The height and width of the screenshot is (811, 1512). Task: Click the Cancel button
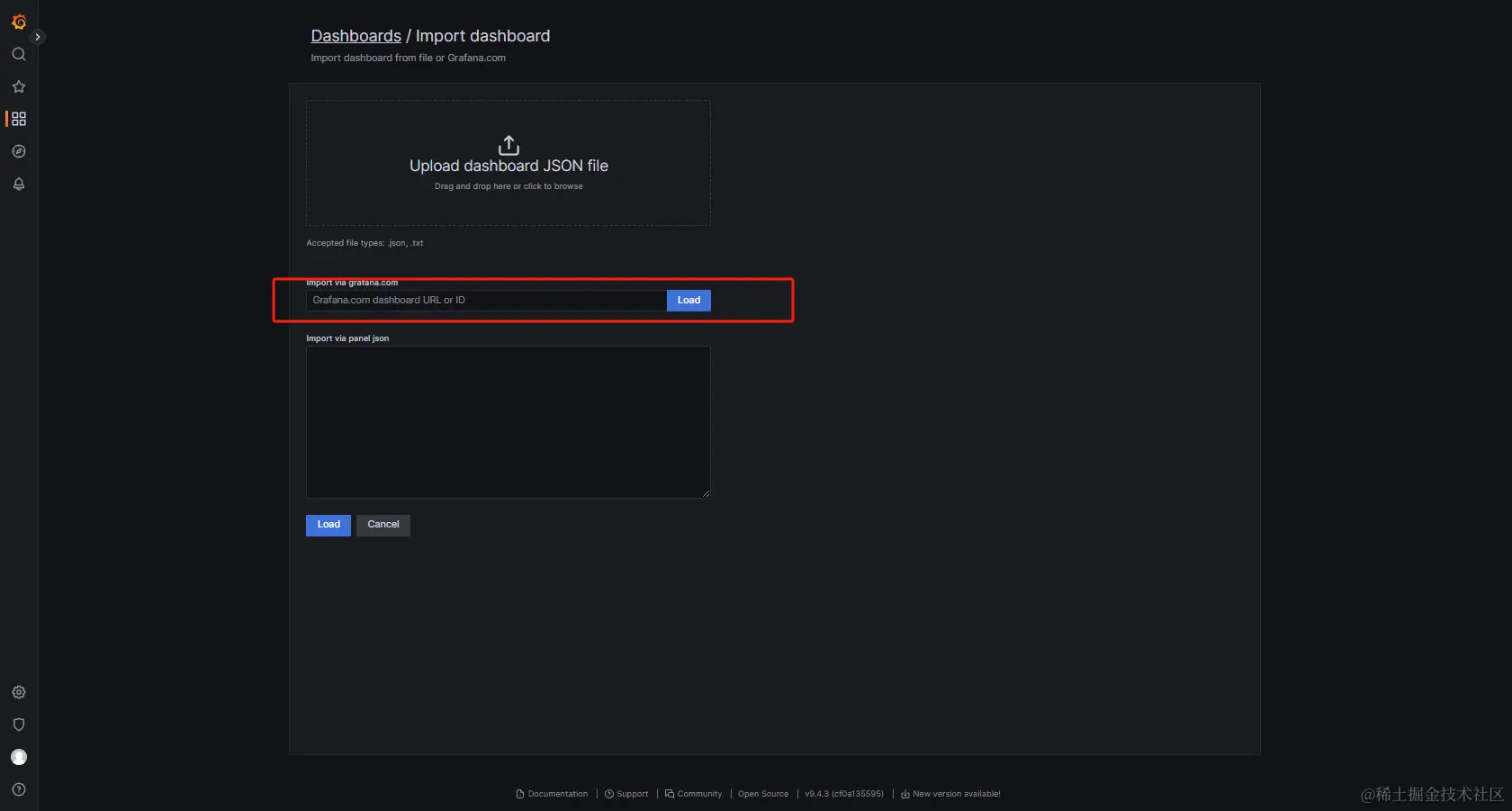(x=383, y=525)
